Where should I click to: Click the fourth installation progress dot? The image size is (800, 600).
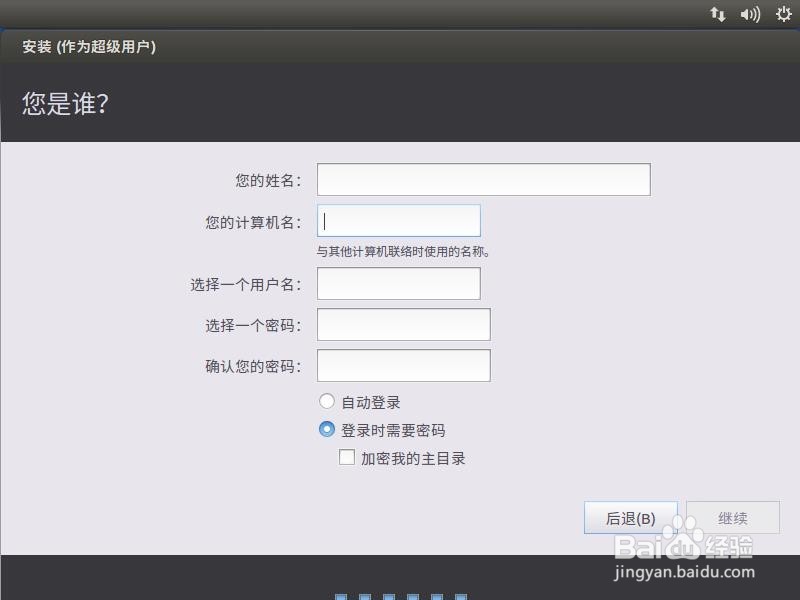[412, 593]
